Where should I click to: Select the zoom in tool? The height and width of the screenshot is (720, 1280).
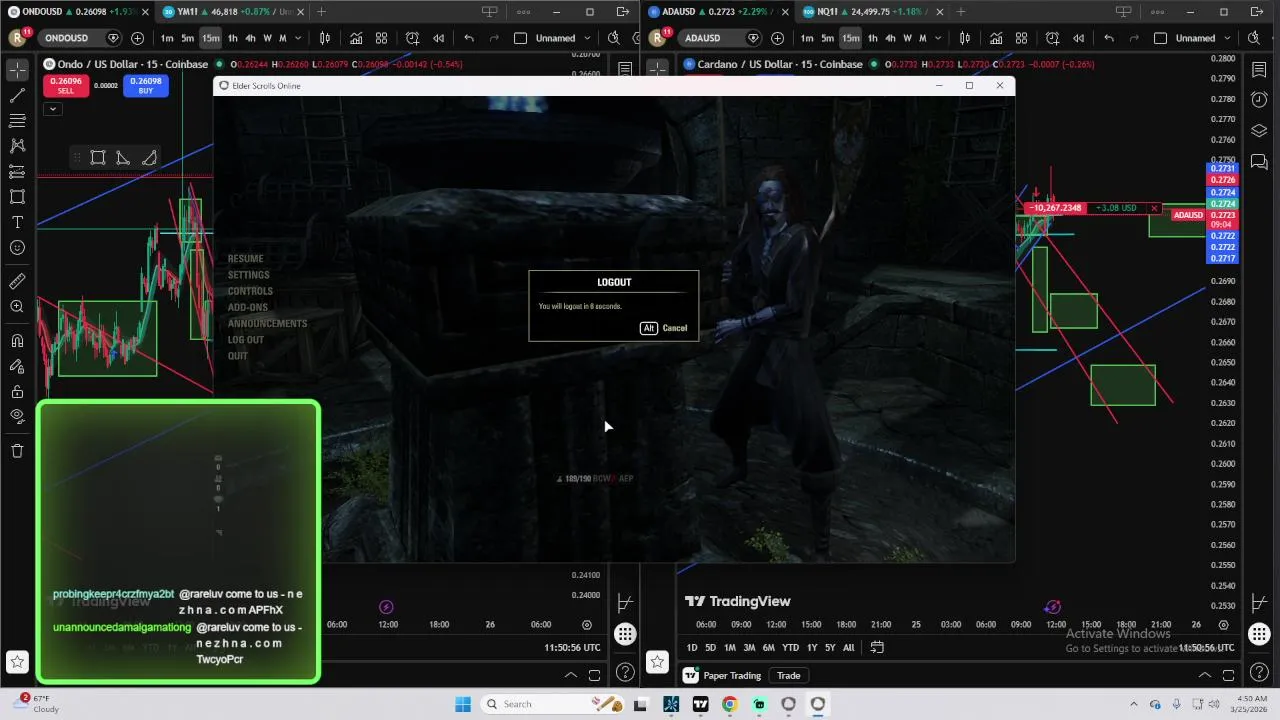[17, 307]
